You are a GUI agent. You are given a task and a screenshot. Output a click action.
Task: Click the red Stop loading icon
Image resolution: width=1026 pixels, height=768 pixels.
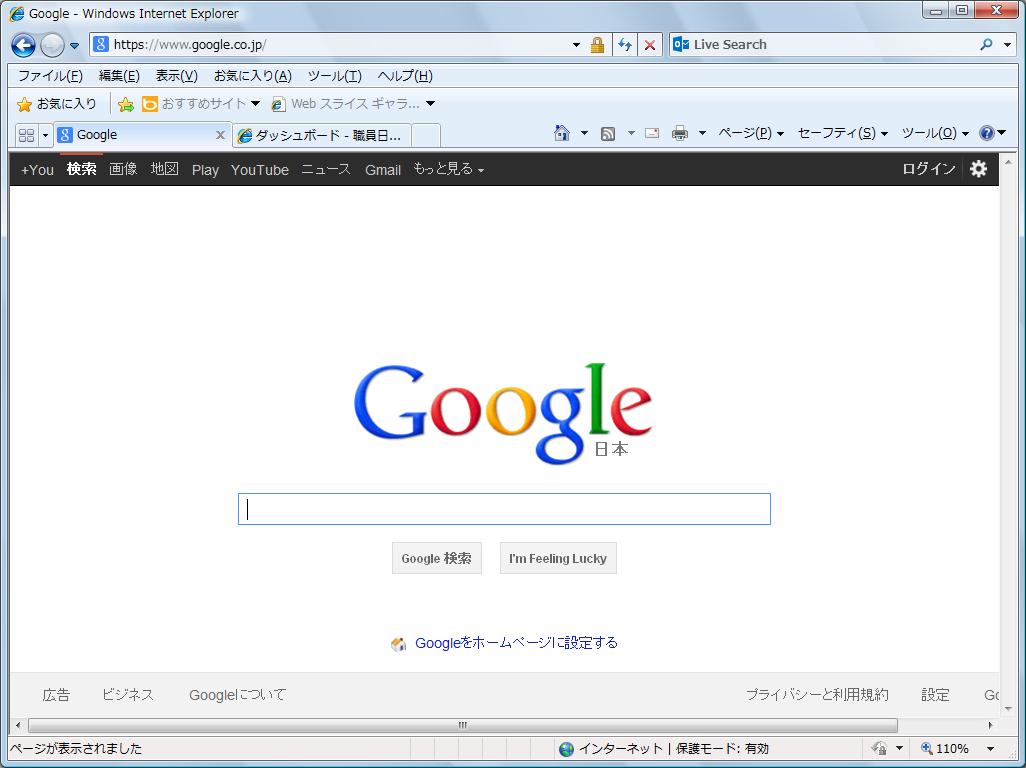[650, 44]
